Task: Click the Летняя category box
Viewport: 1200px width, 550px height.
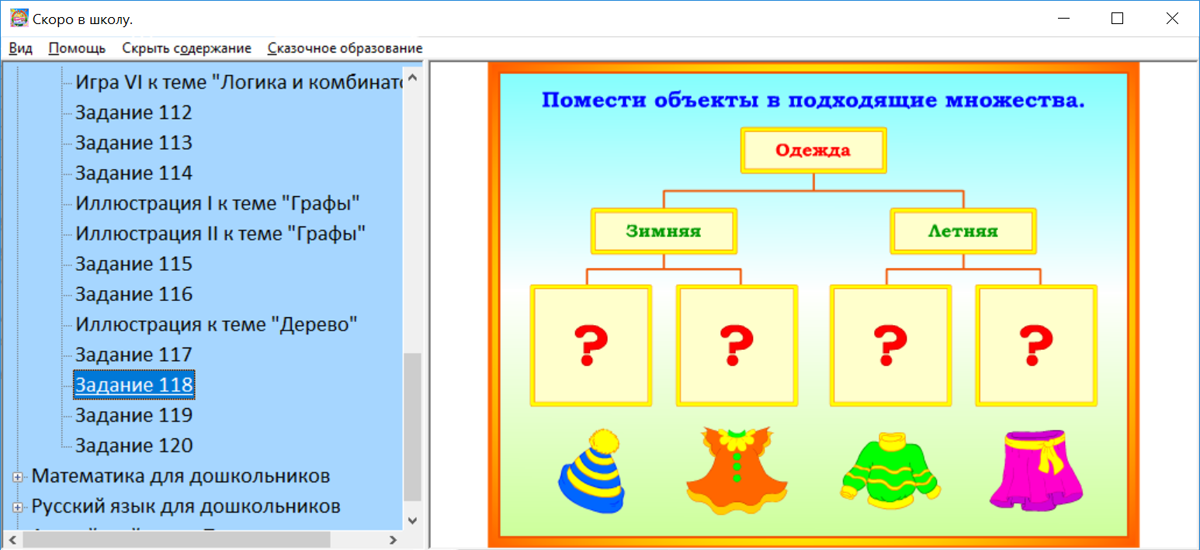Action: point(963,231)
